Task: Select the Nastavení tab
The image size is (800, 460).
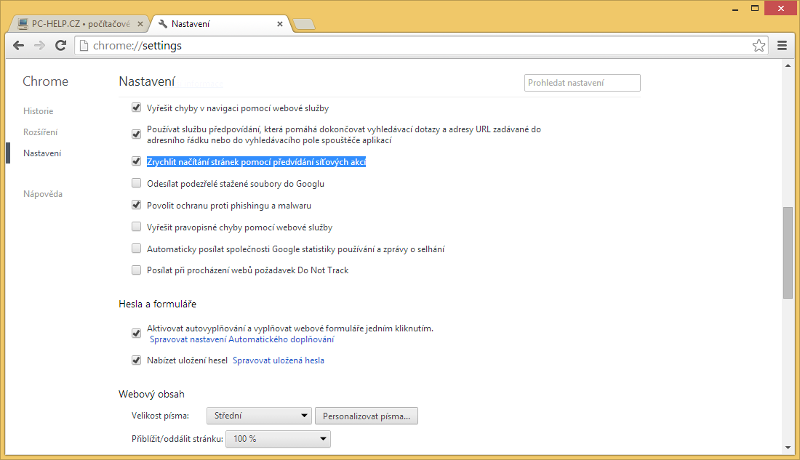Action: (220, 24)
